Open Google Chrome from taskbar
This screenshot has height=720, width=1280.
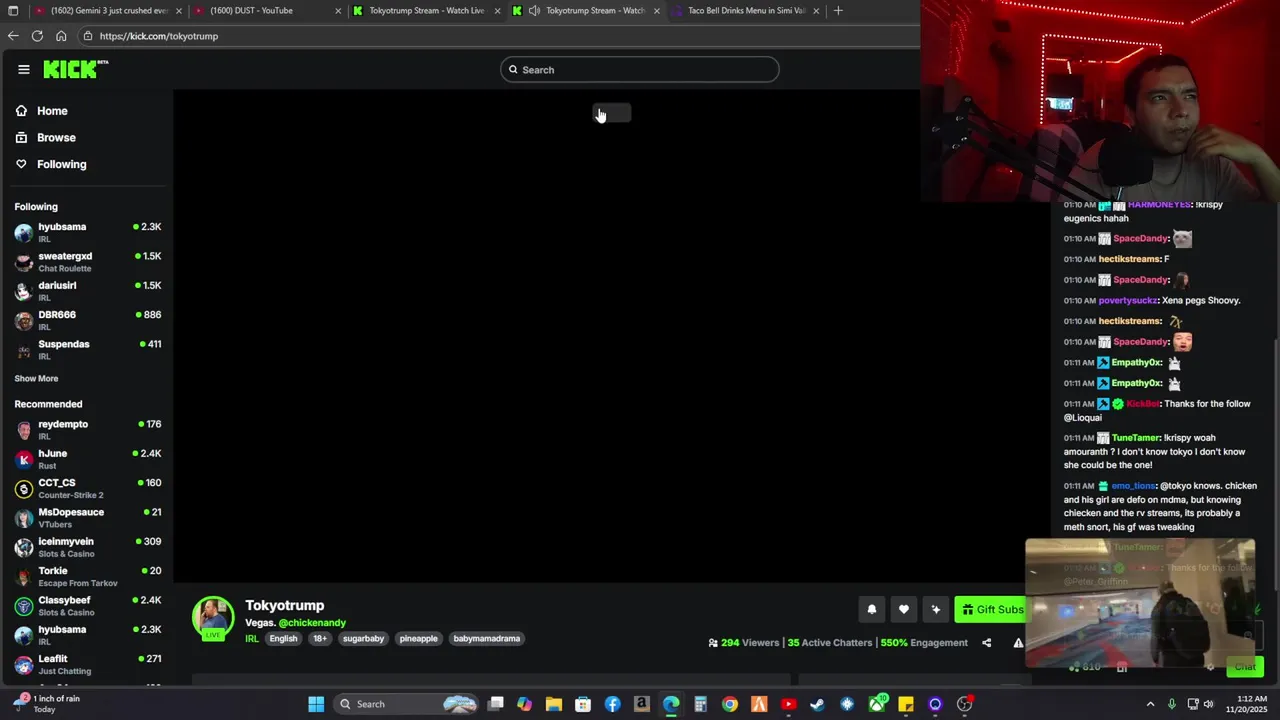[x=730, y=704]
